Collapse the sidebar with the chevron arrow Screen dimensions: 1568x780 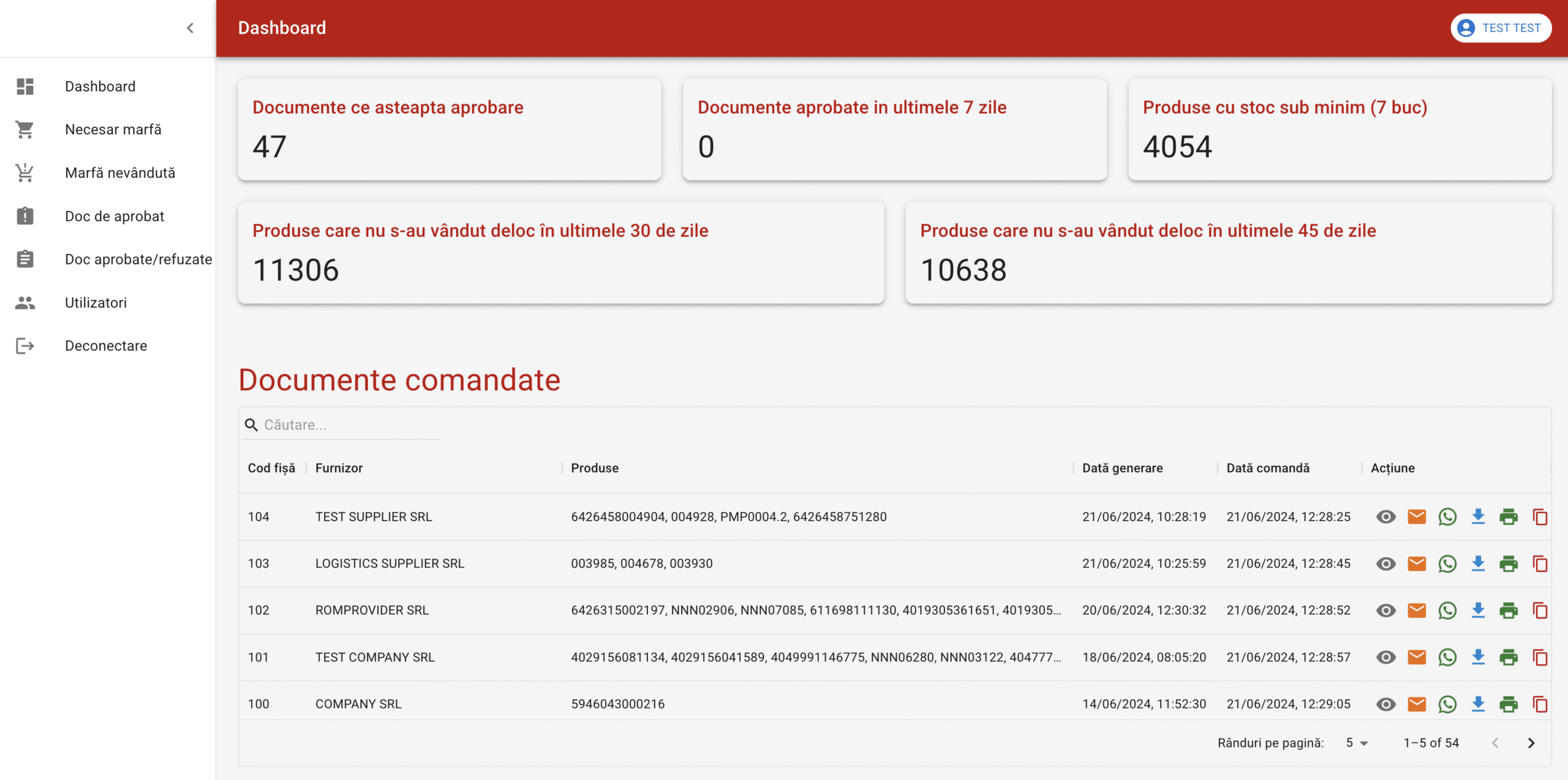click(190, 28)
